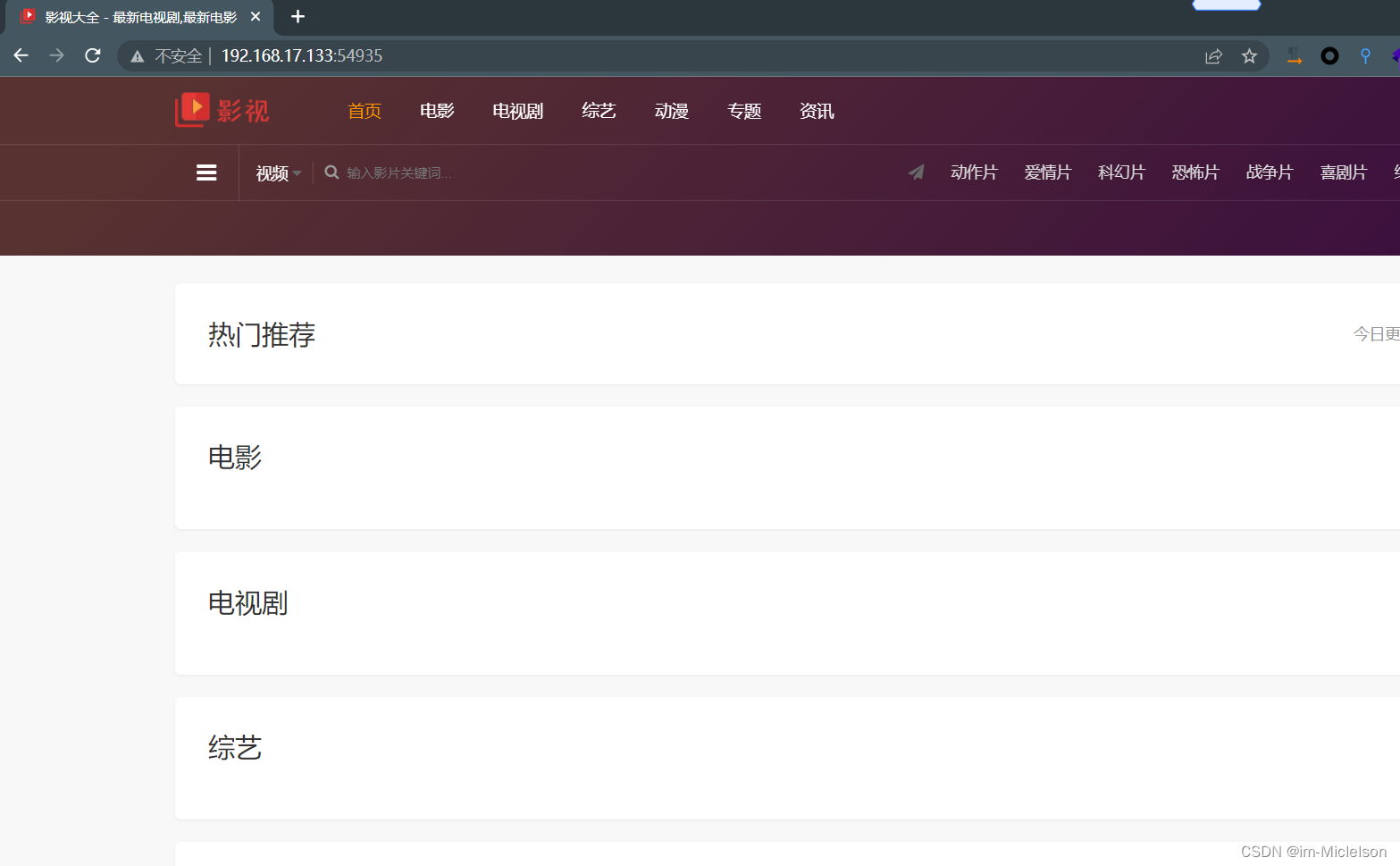Click the black circle extension icon

pyautogui.click(x=1329, y=55)
